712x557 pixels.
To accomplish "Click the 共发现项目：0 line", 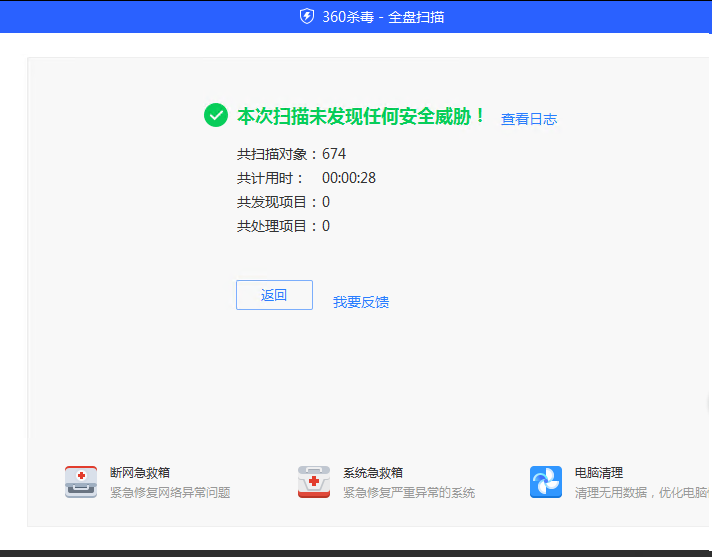I will (x=283, y=202).
